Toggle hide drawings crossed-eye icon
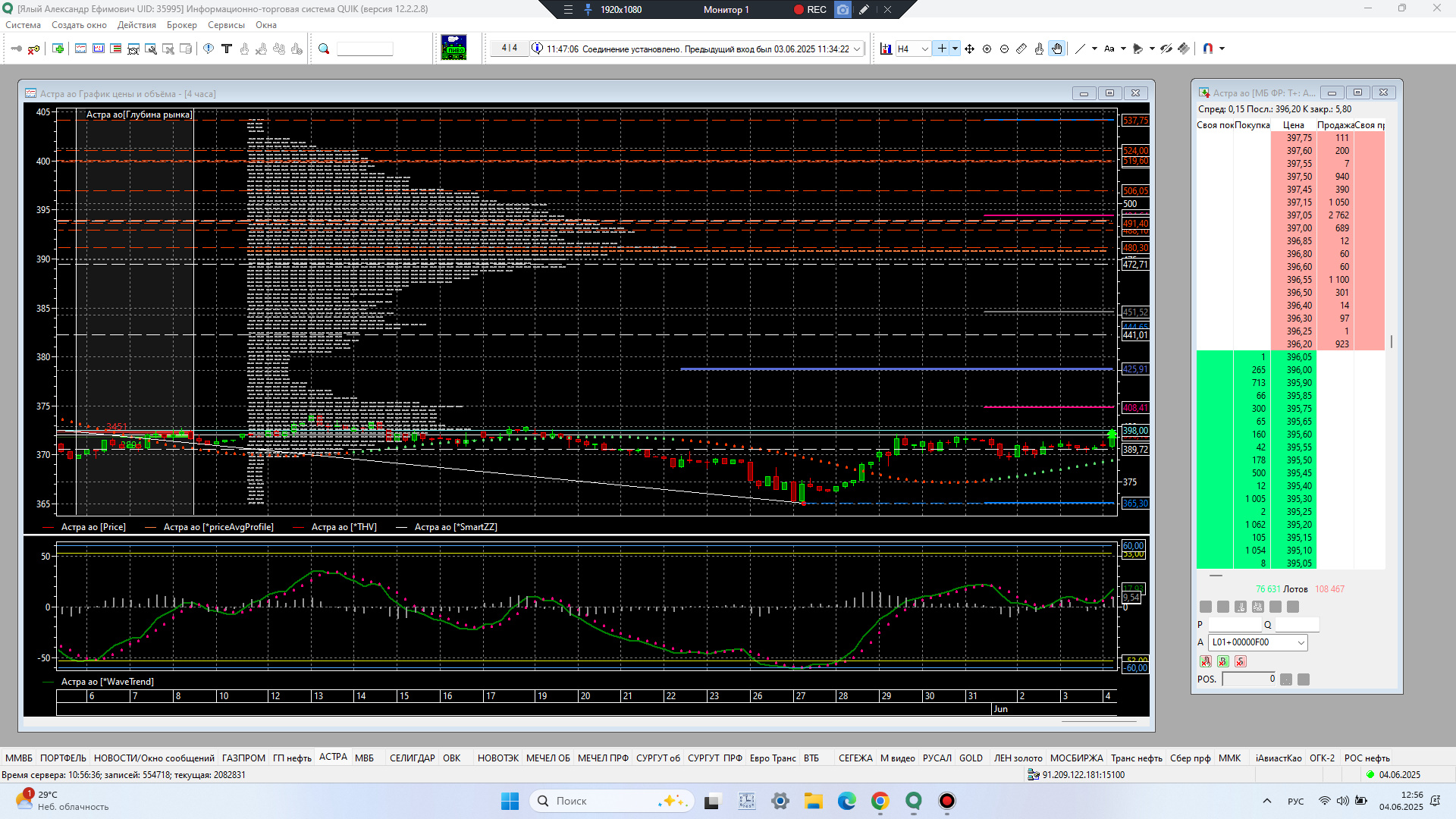Image resolution: width=1456 pixels, height=819 pixels. (x=1166, y=49)
